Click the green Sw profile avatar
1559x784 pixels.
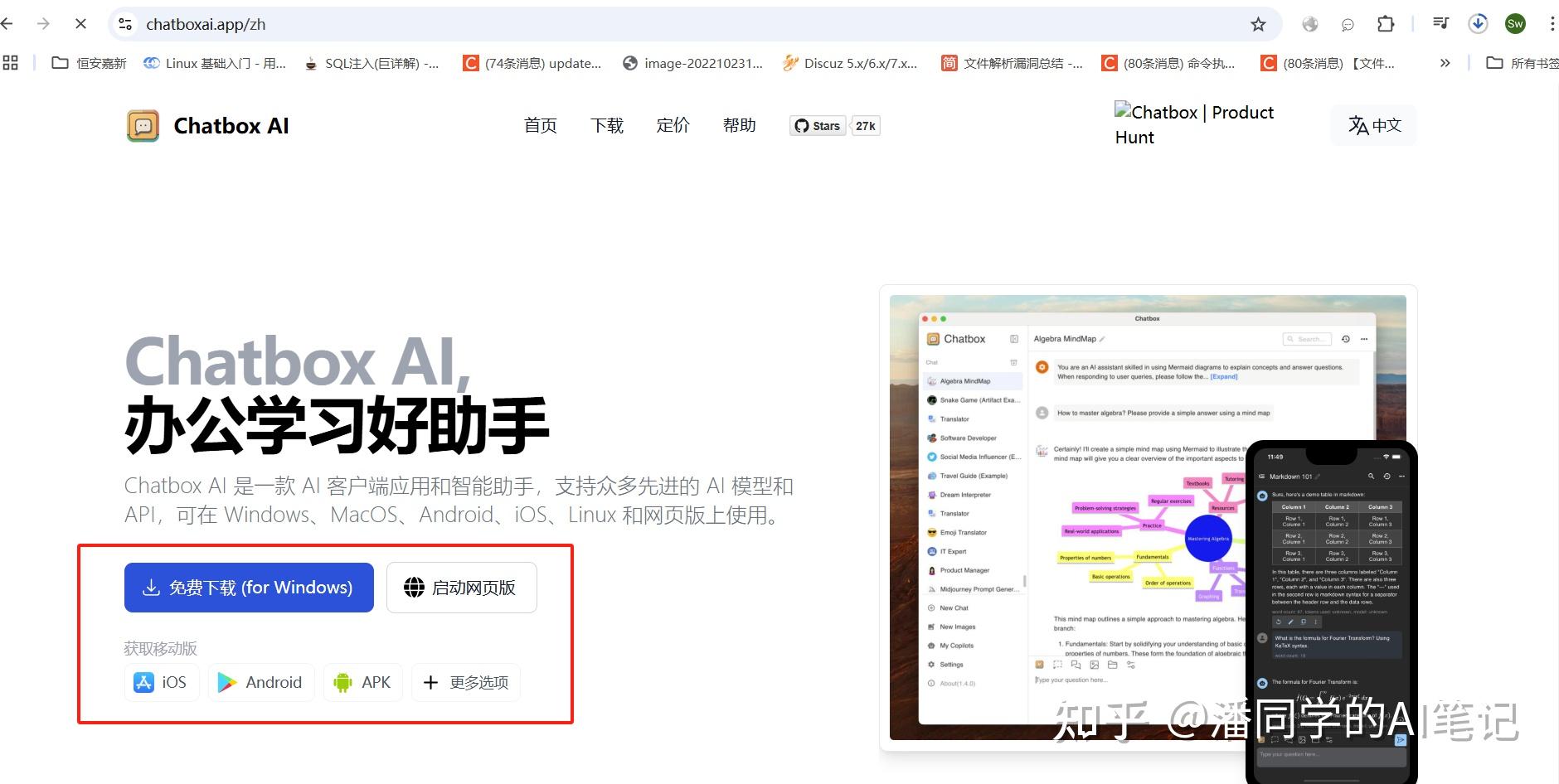tap(1515, 24)
